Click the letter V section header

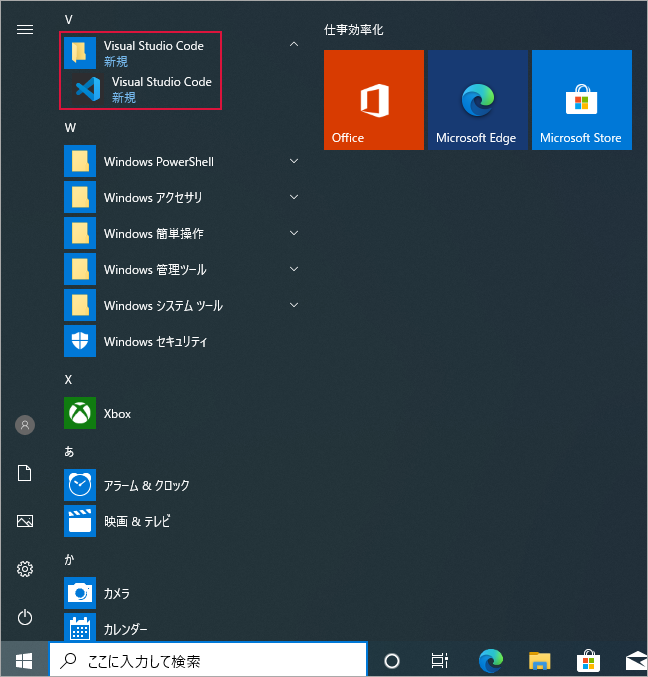(69, 20)
